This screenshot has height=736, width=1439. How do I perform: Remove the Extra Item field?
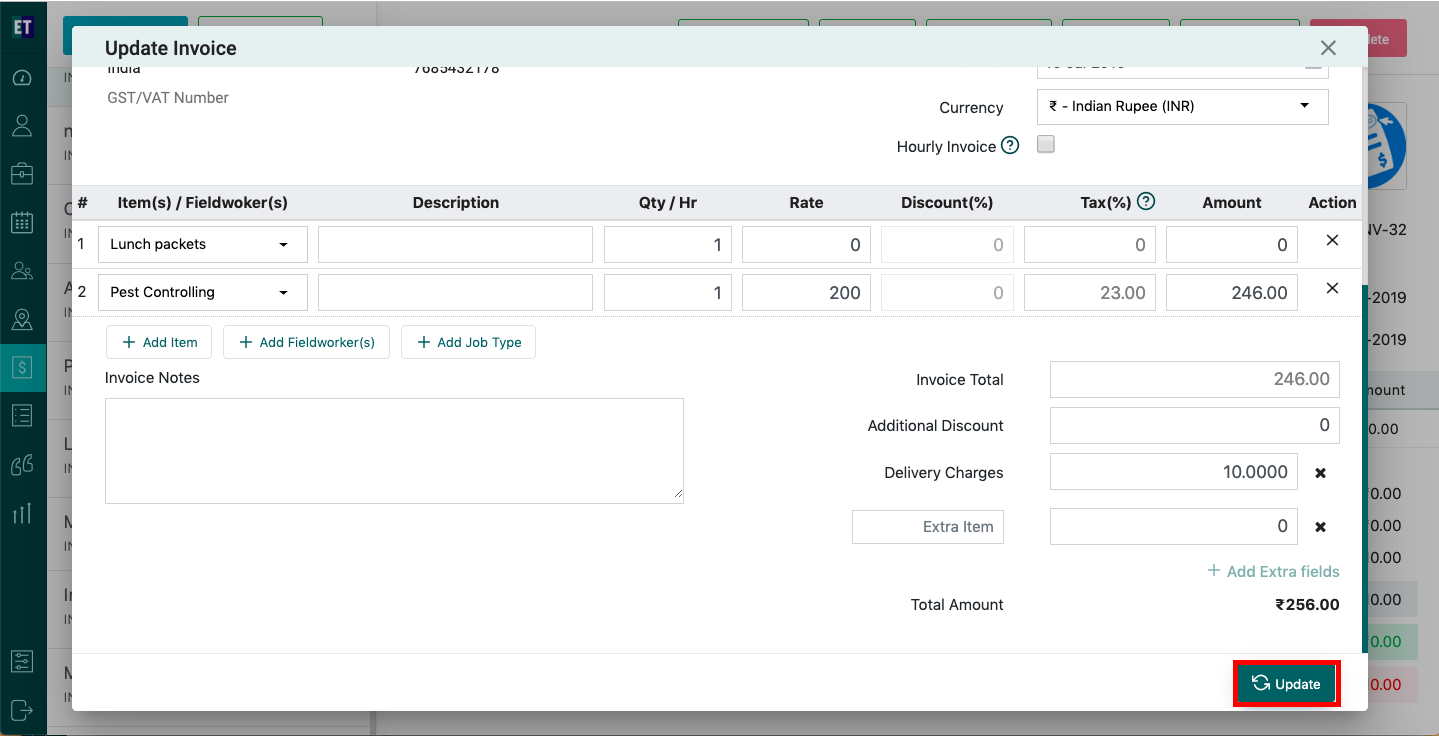point(1321,527)
